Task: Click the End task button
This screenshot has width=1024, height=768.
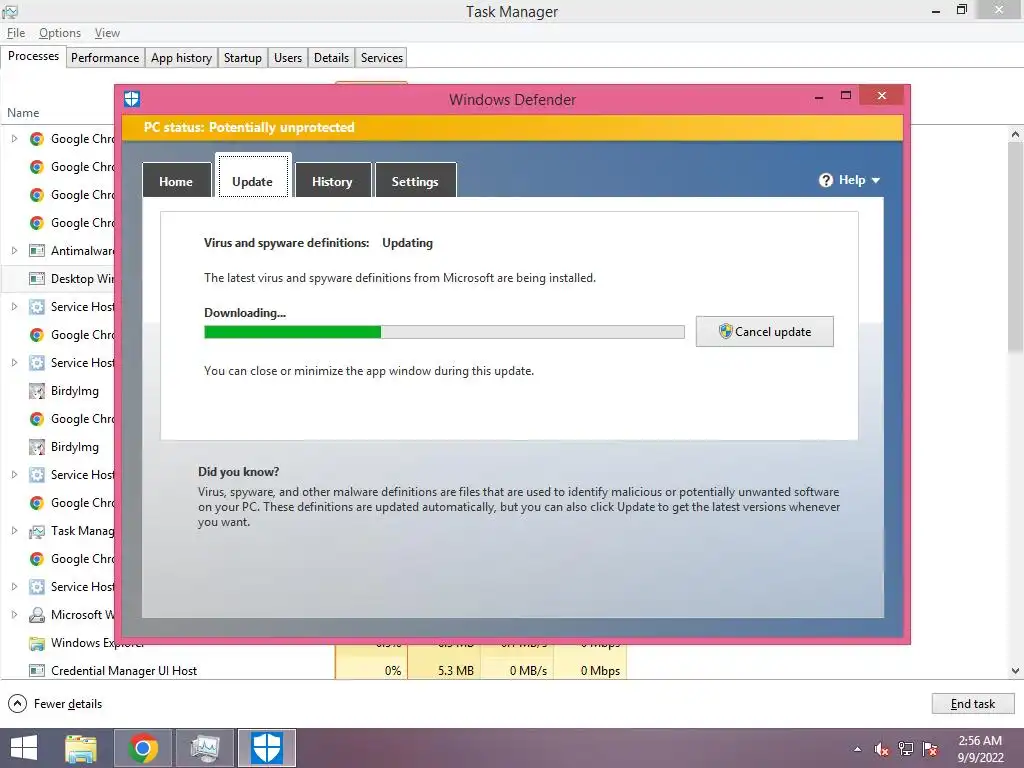Action: (973, 703)
